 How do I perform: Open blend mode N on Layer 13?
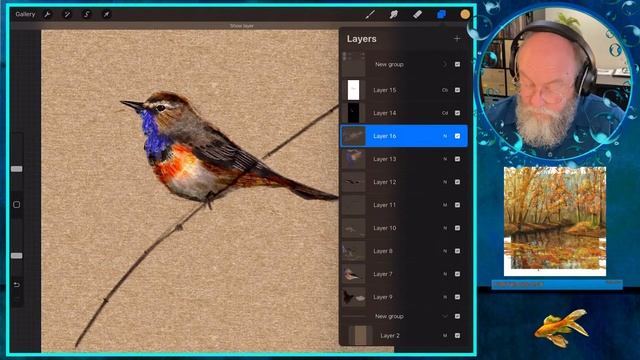click(445, 159)
